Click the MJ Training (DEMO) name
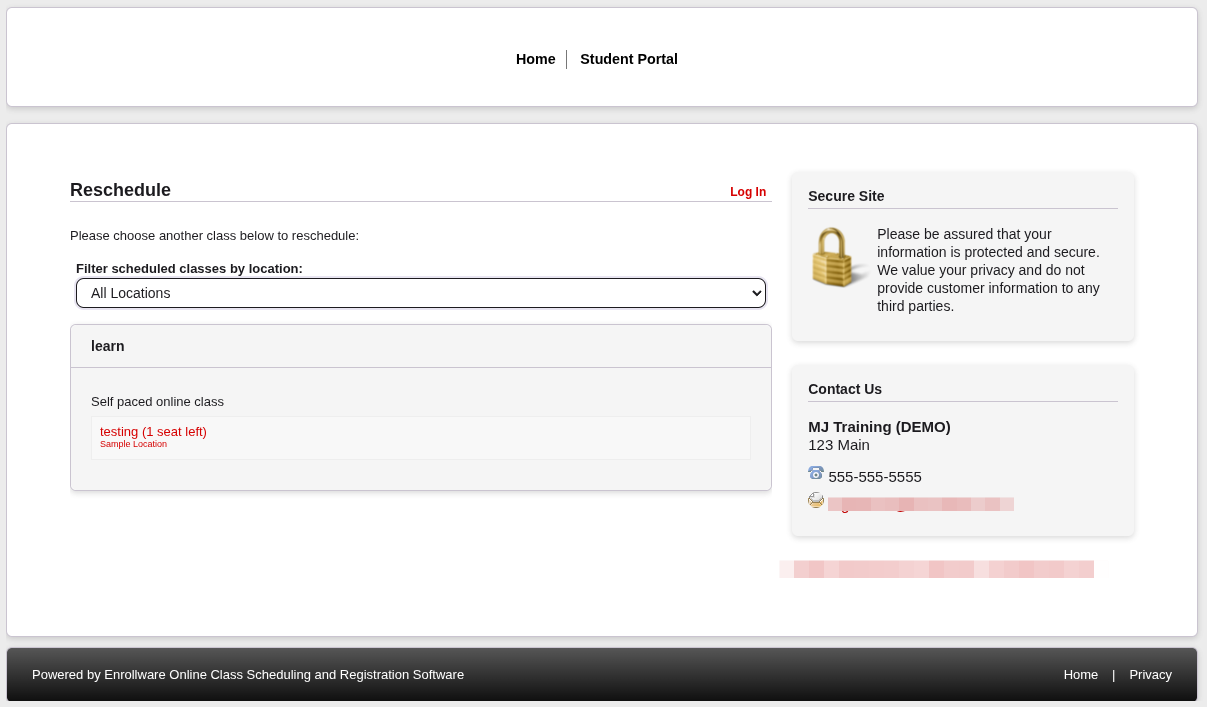1207x707 pixels. pyautogui.click(x=879, y=427)
